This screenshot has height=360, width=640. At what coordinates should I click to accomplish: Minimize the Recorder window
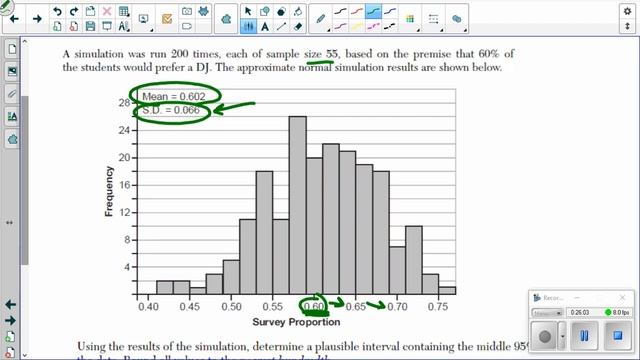coord(577,298)
